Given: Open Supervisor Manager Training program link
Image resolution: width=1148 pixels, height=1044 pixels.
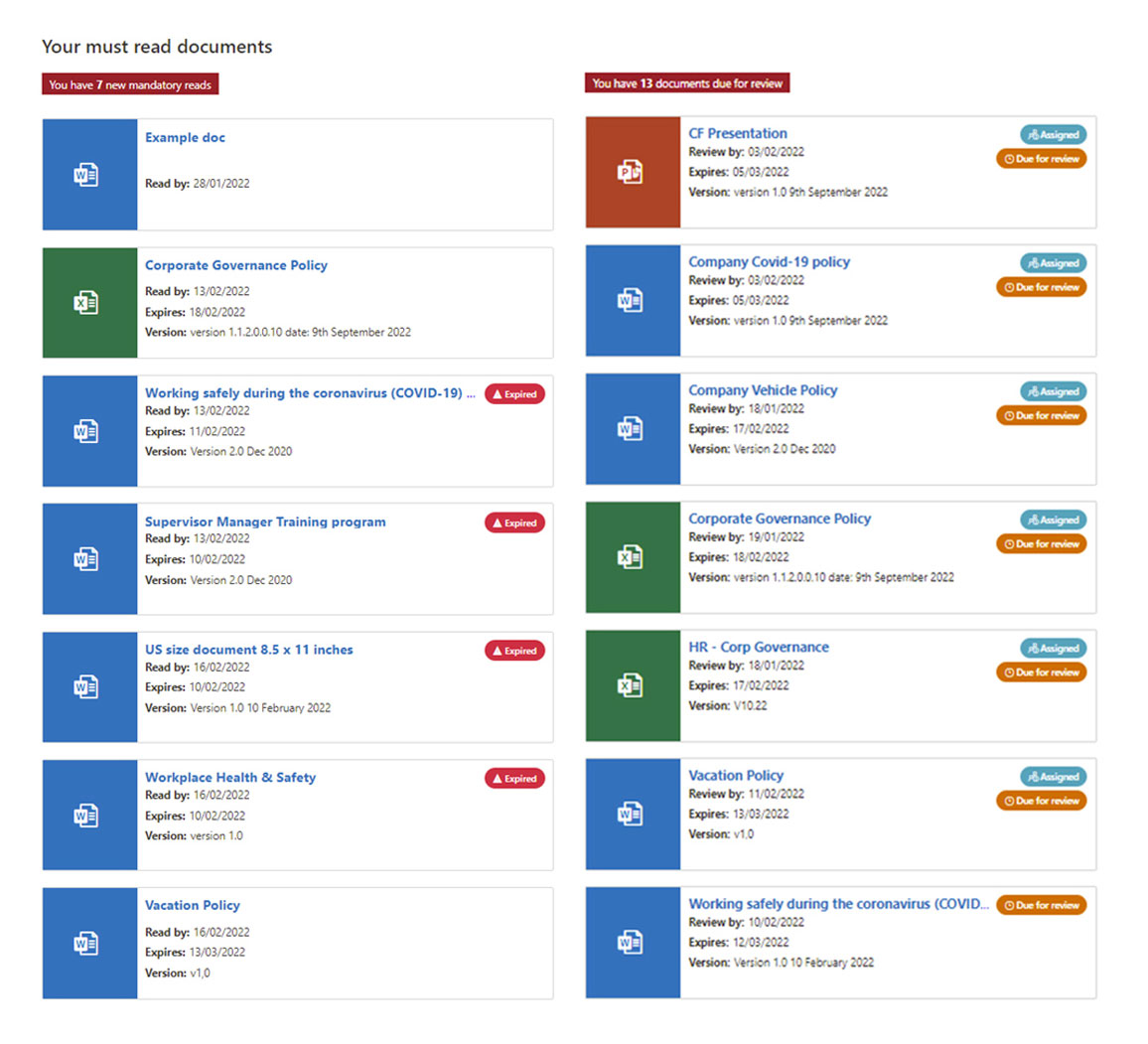Looking at the screenshot, I should [265, 522].
